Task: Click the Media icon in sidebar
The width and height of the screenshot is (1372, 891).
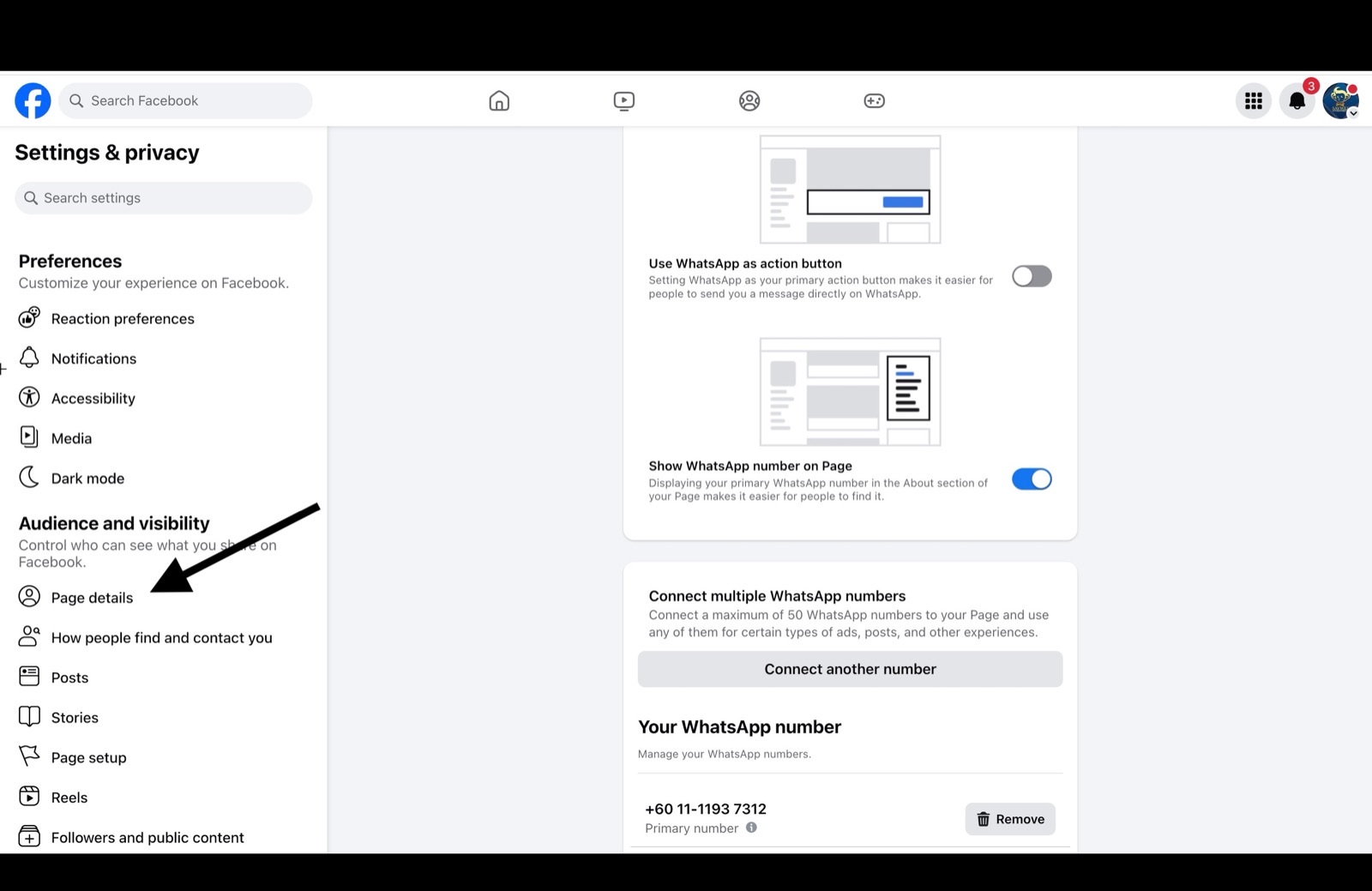Action: [29, 437]
